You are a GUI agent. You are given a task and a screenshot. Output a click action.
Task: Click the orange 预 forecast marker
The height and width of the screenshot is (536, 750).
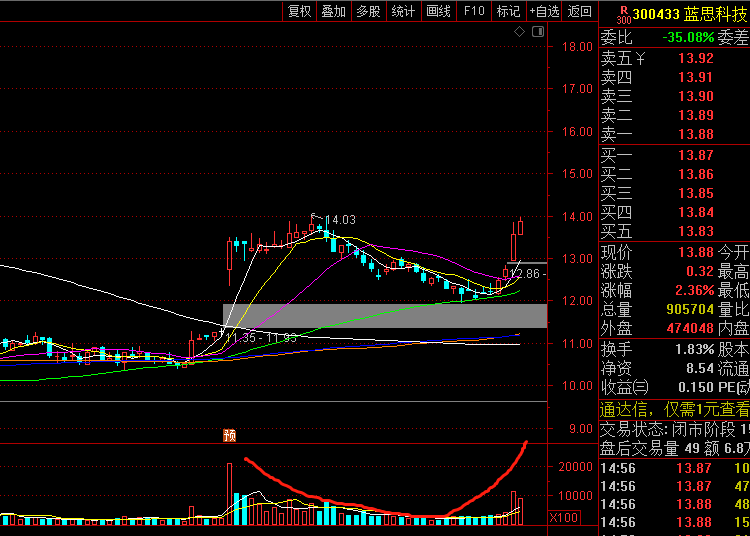(x=230, y=436)
